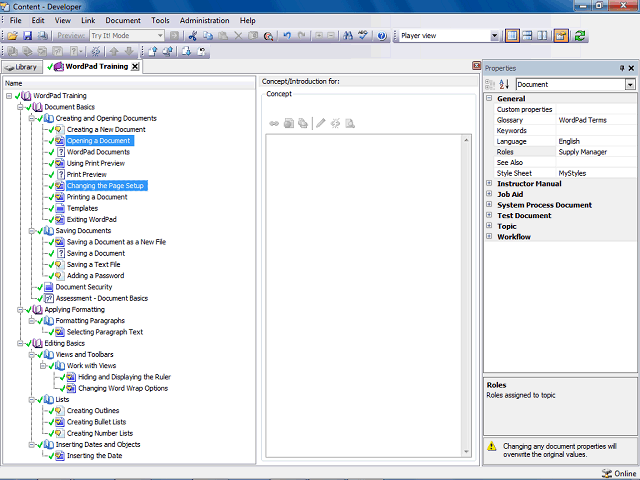The image size is (640, 480).
Task: Click the red close-document button near Properties
Action: pyautogui.click(x=476, y=65)
